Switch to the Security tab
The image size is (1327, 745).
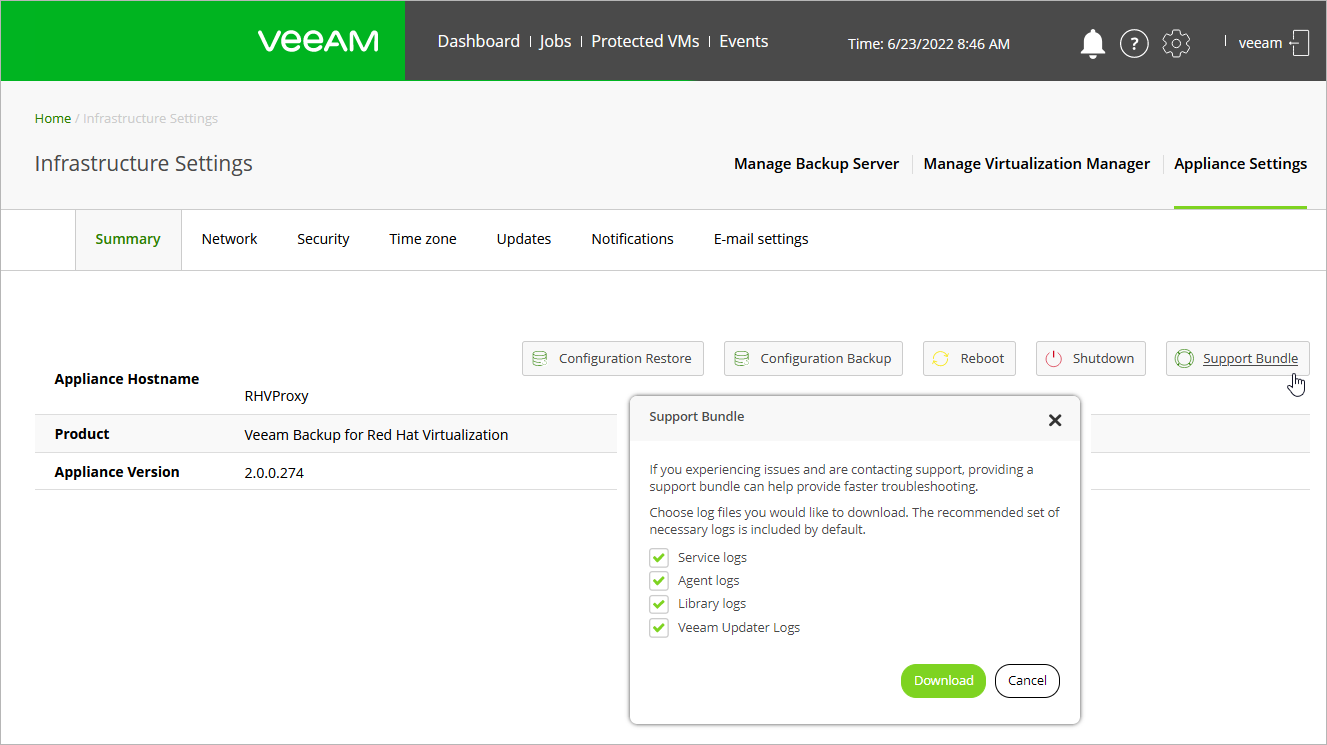point(323,239)
